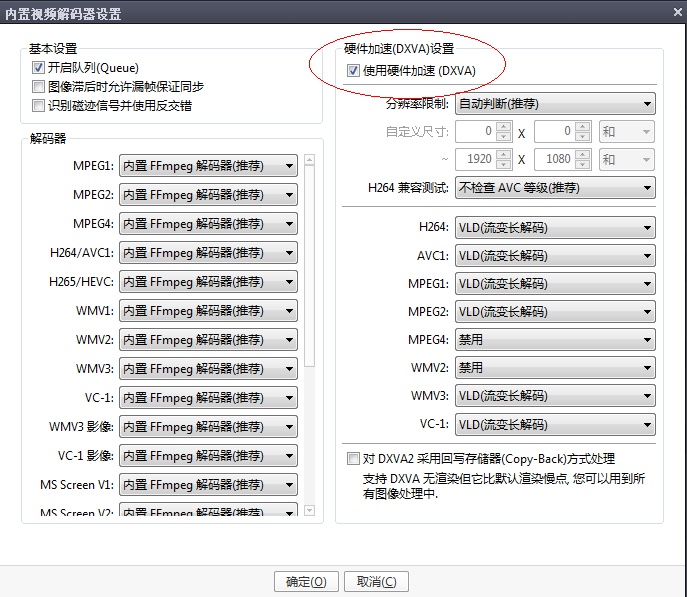Screen dimensions: 687x597
Task: Open the MPEG4 decoder dropdown in 解码器 list
Action: (x=209, y=224)
